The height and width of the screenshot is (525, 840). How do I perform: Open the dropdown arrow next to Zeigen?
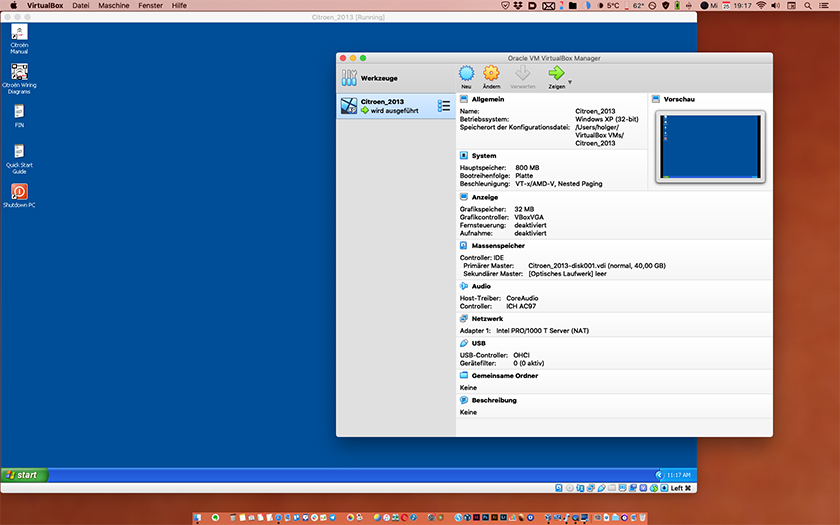click(x=570, y=82)
